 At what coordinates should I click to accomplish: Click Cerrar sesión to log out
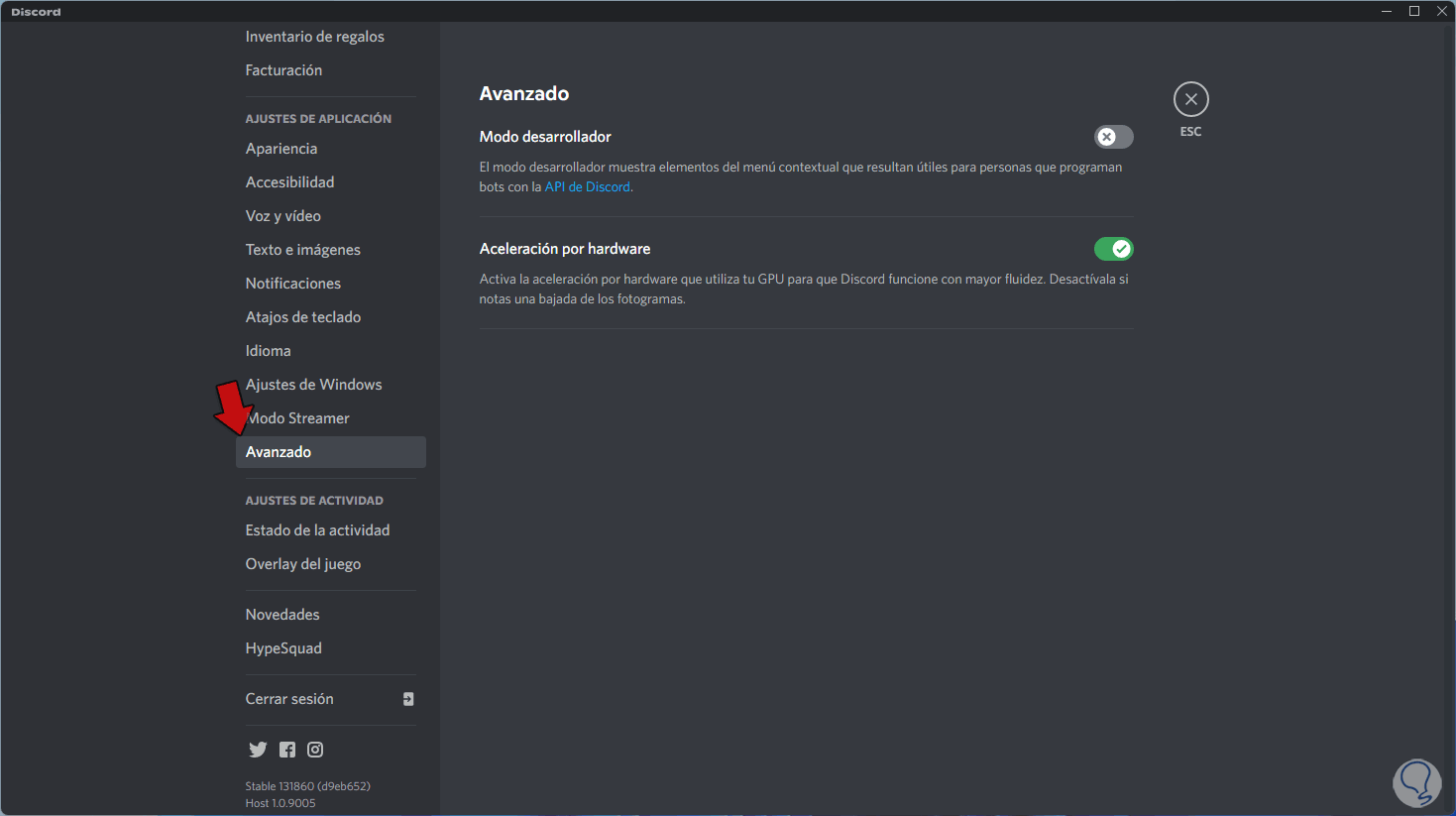coord(289,699)
